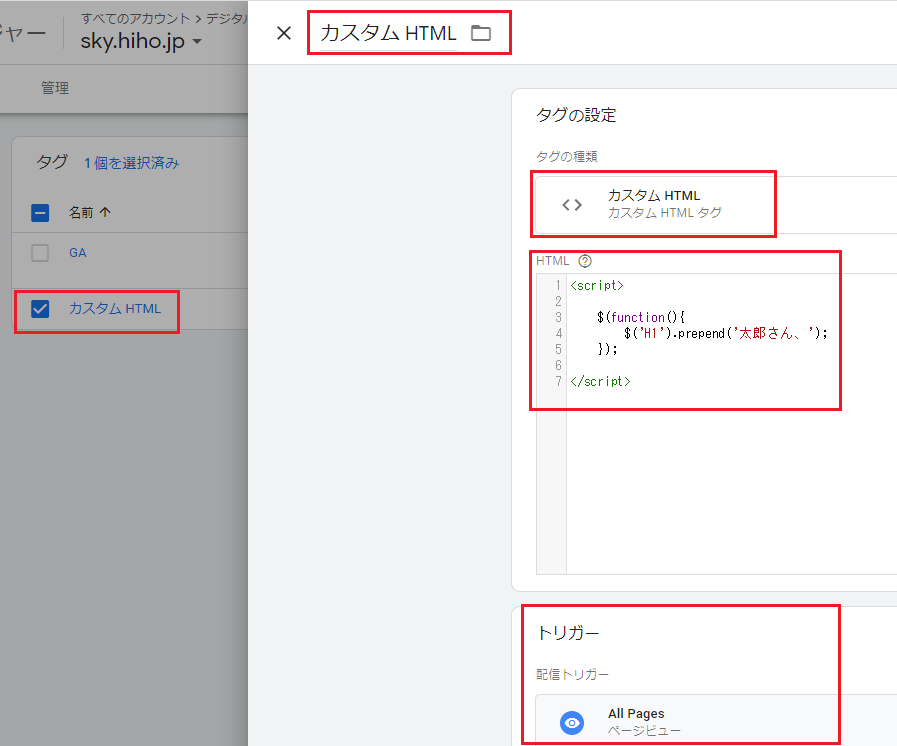Select the カスタム HTML タグ type card
Viewport: 897px width, 746px height.
click(700, 204)
